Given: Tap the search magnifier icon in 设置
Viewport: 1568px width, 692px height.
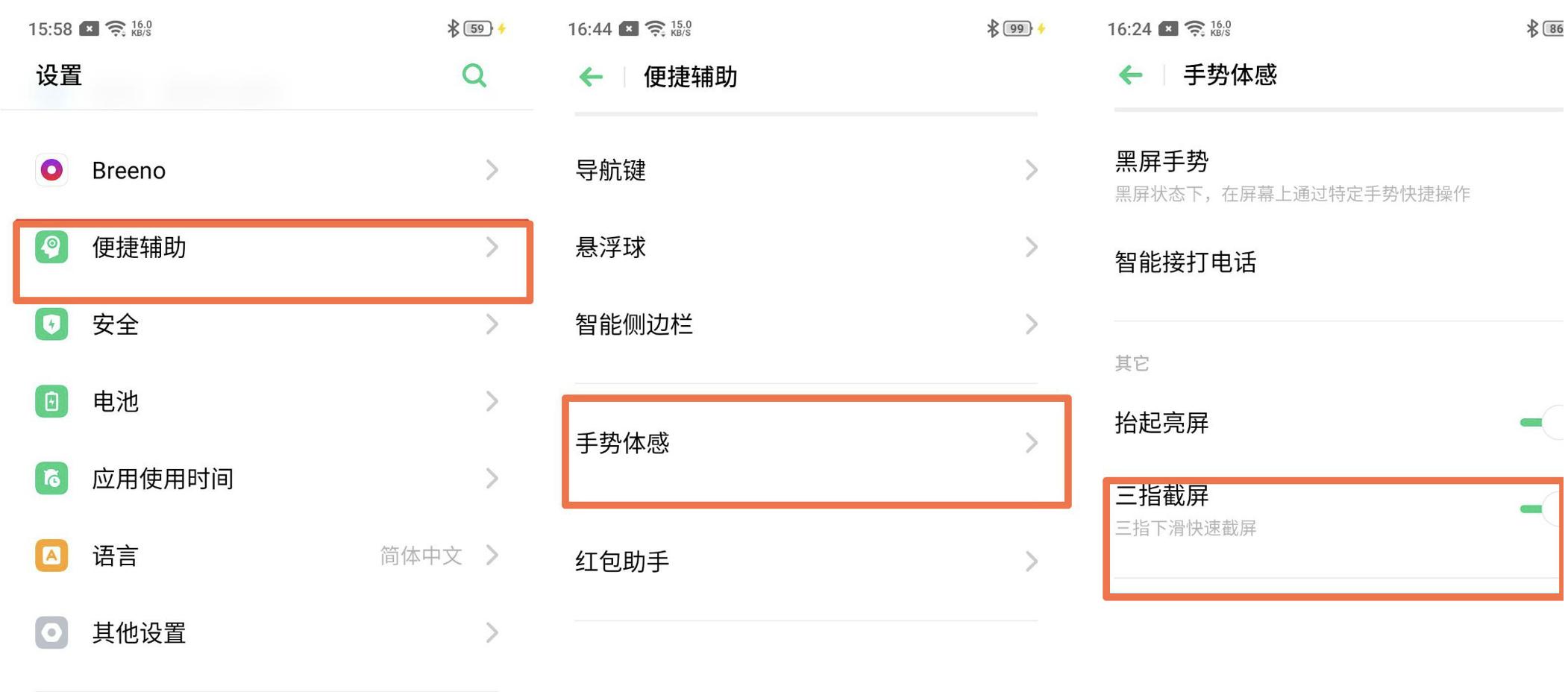Looking at the screenshot, I should click(474, 75).
